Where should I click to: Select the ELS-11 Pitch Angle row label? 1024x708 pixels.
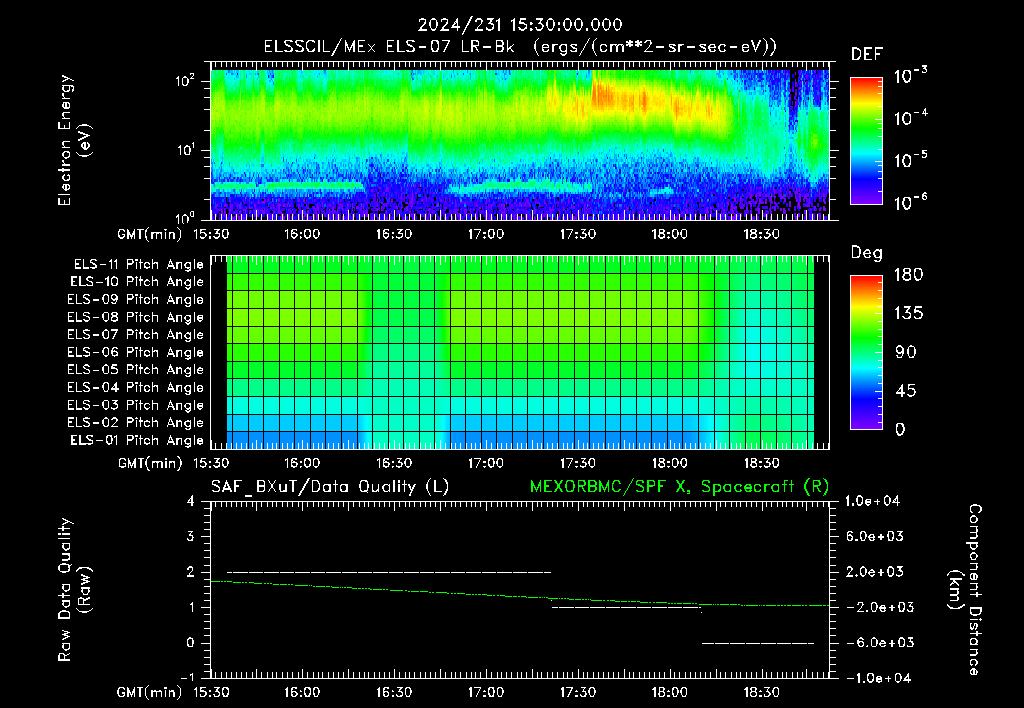[138, 265]
